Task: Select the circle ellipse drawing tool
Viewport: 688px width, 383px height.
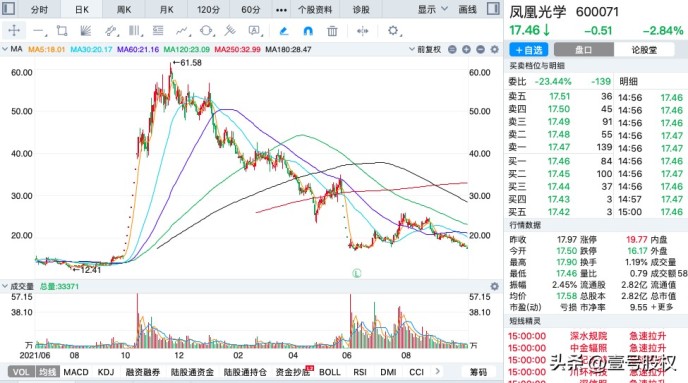Action: pyautogui.click(x=206, y=31)
